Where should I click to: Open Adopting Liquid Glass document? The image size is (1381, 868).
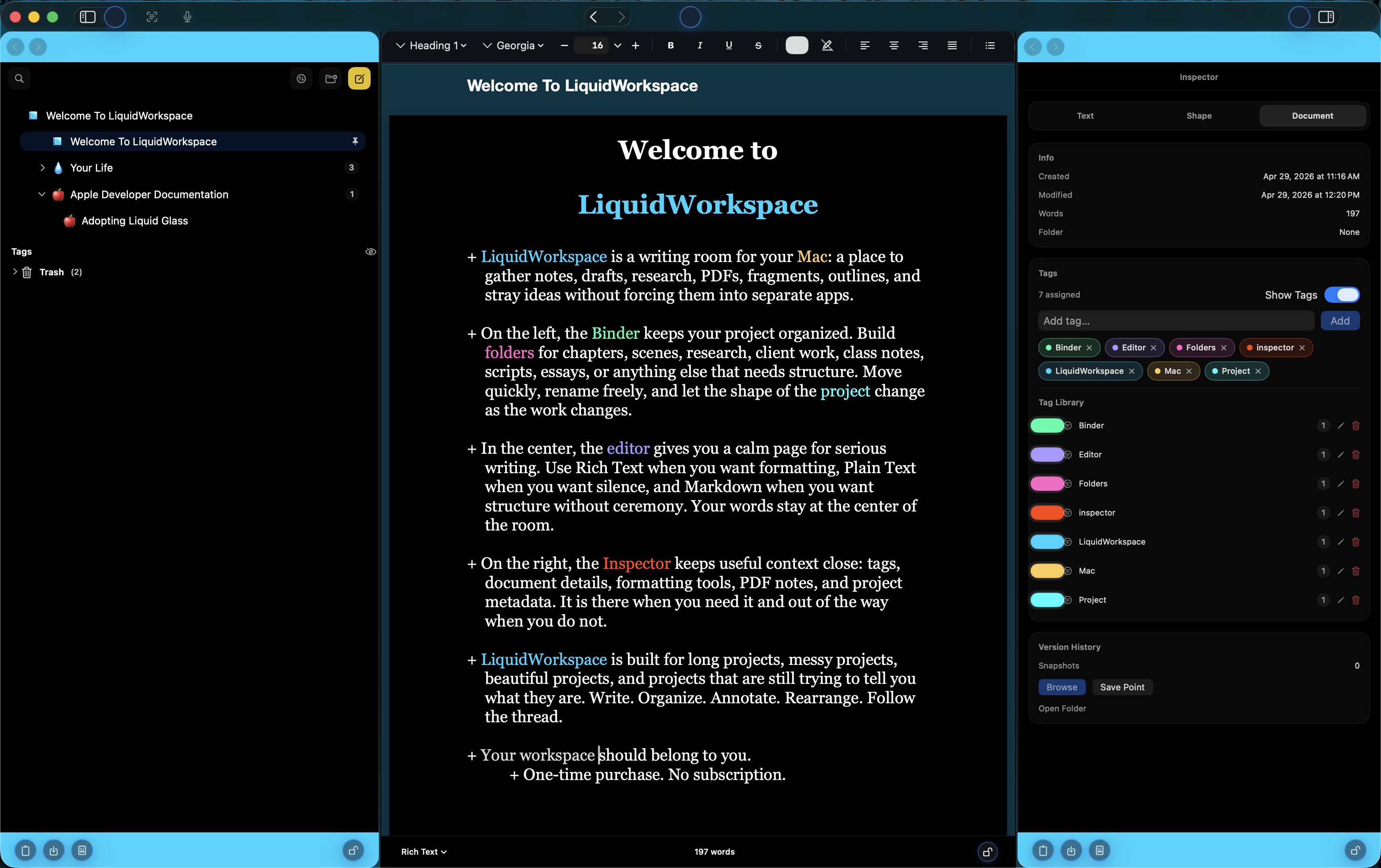tap(134, 221)
